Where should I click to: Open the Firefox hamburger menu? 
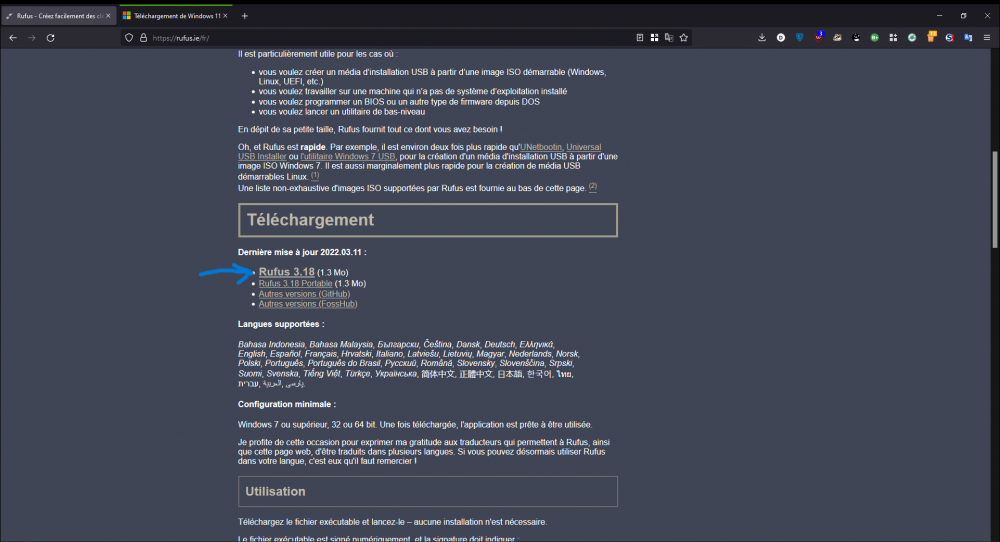[x=987, y=38]
